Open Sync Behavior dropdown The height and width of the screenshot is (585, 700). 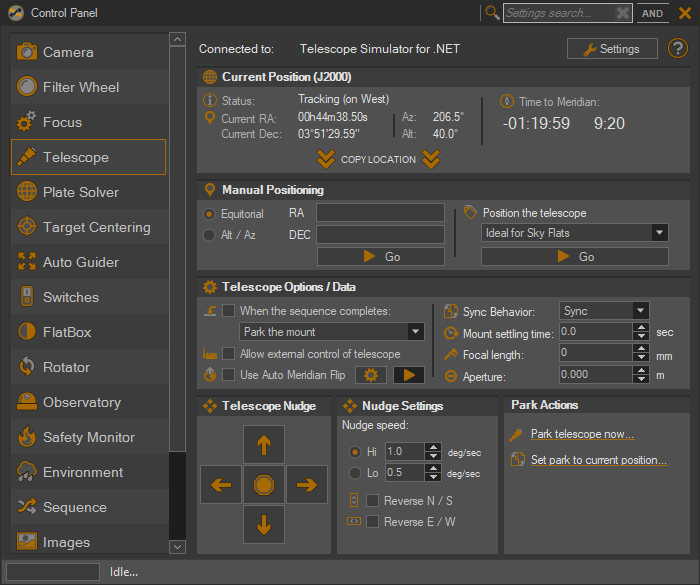[x=604, y=310]
